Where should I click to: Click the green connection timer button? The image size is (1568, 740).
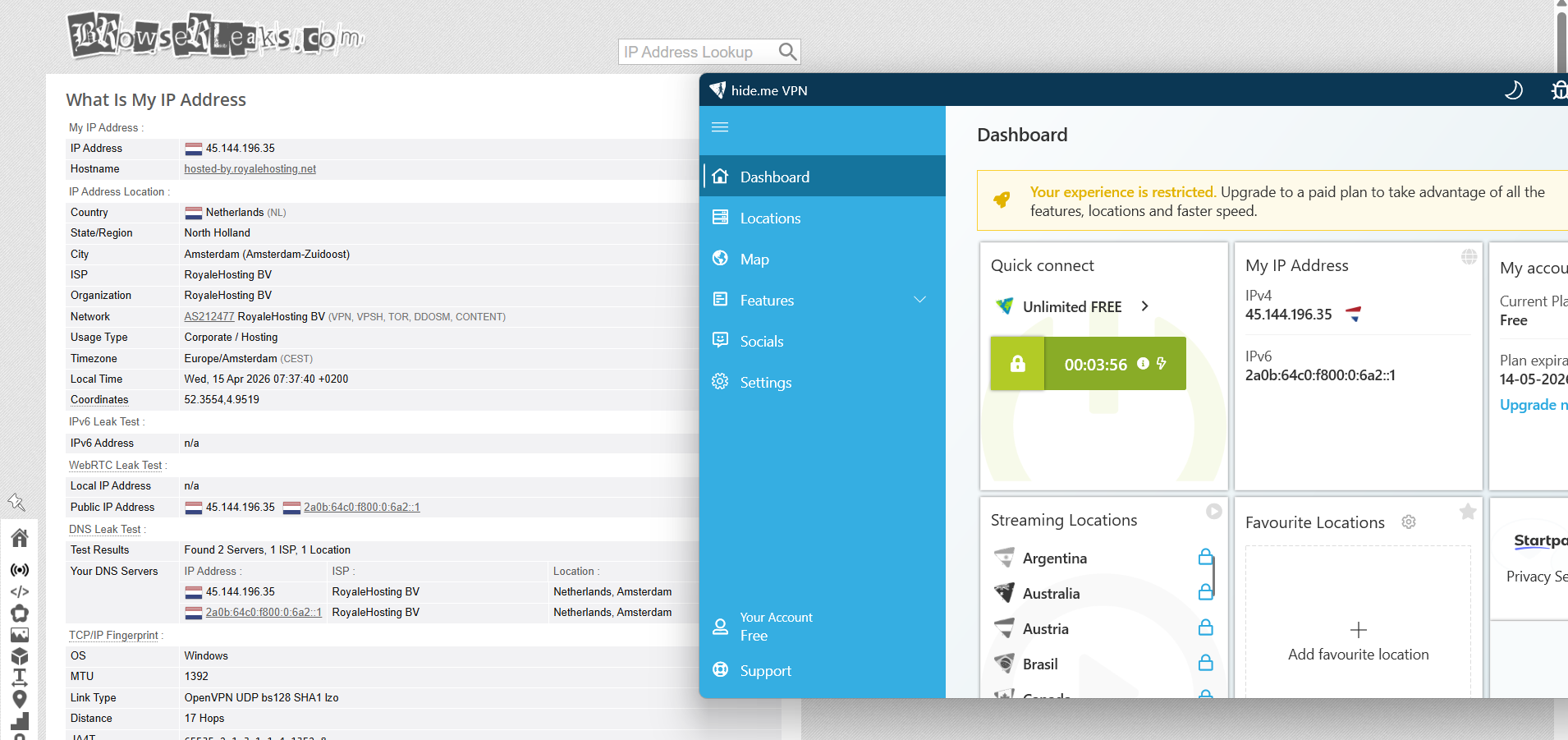coord(1115,364)
